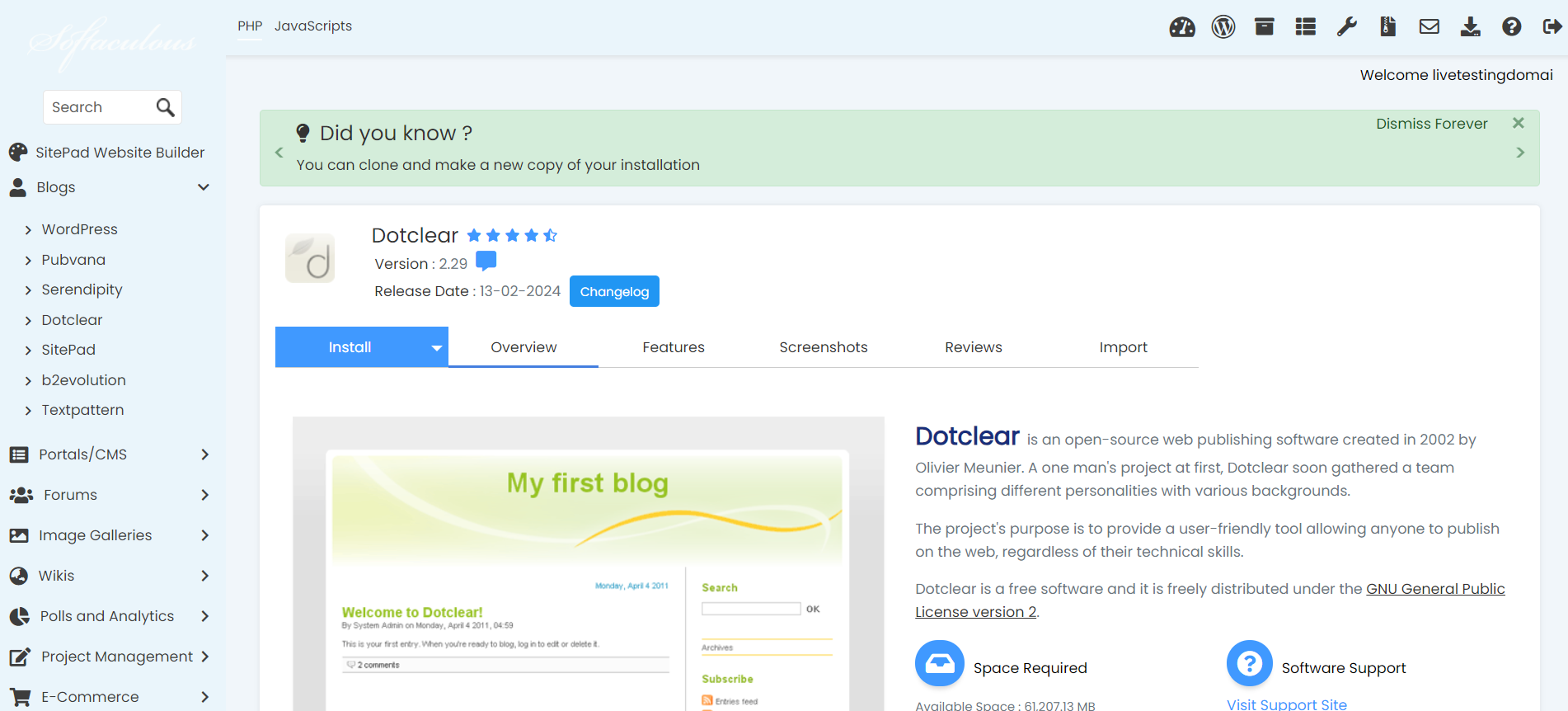Select Textpattern in the Blogs list
Viewport: 1568px width, 711px height.
pos(82,410)
